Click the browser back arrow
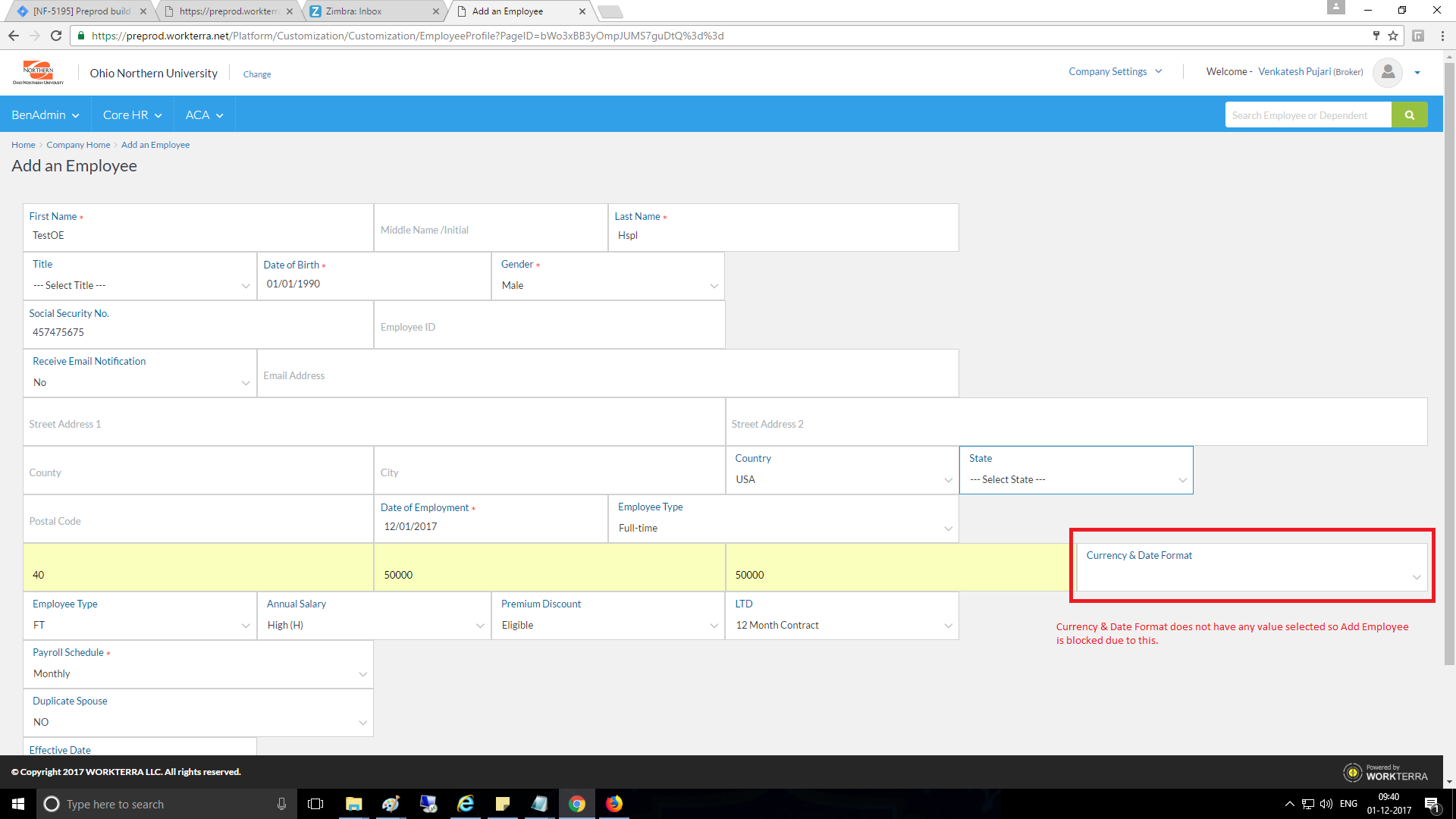The height and width of the screenshot is (819, 1456). click(x=14, y=36)
